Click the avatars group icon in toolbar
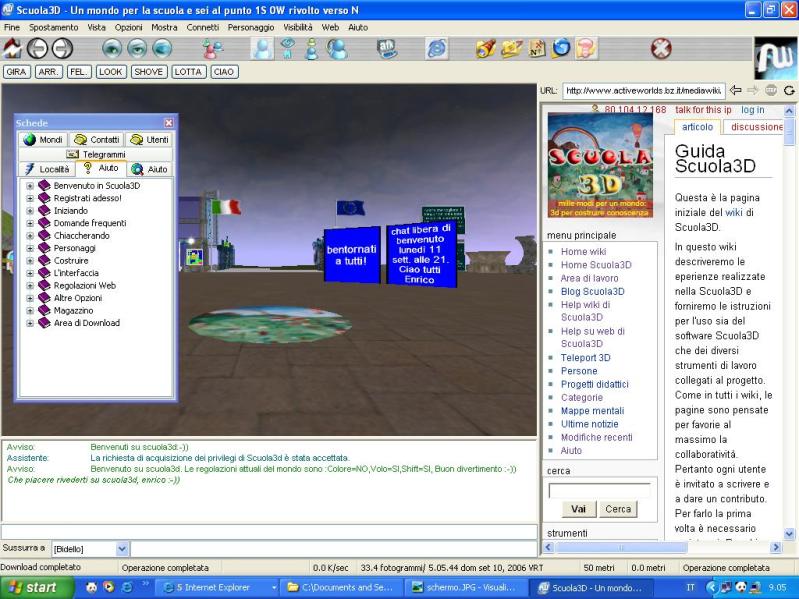Viewport: 799px width, 599px height. (x=212, y=48)
